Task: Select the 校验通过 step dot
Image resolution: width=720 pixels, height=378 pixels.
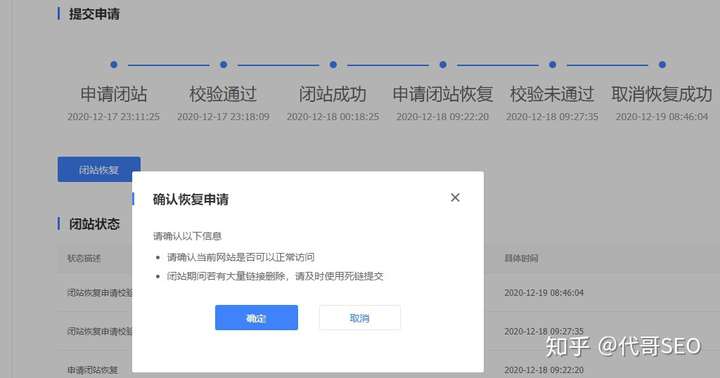Action: tap(224, 65)
